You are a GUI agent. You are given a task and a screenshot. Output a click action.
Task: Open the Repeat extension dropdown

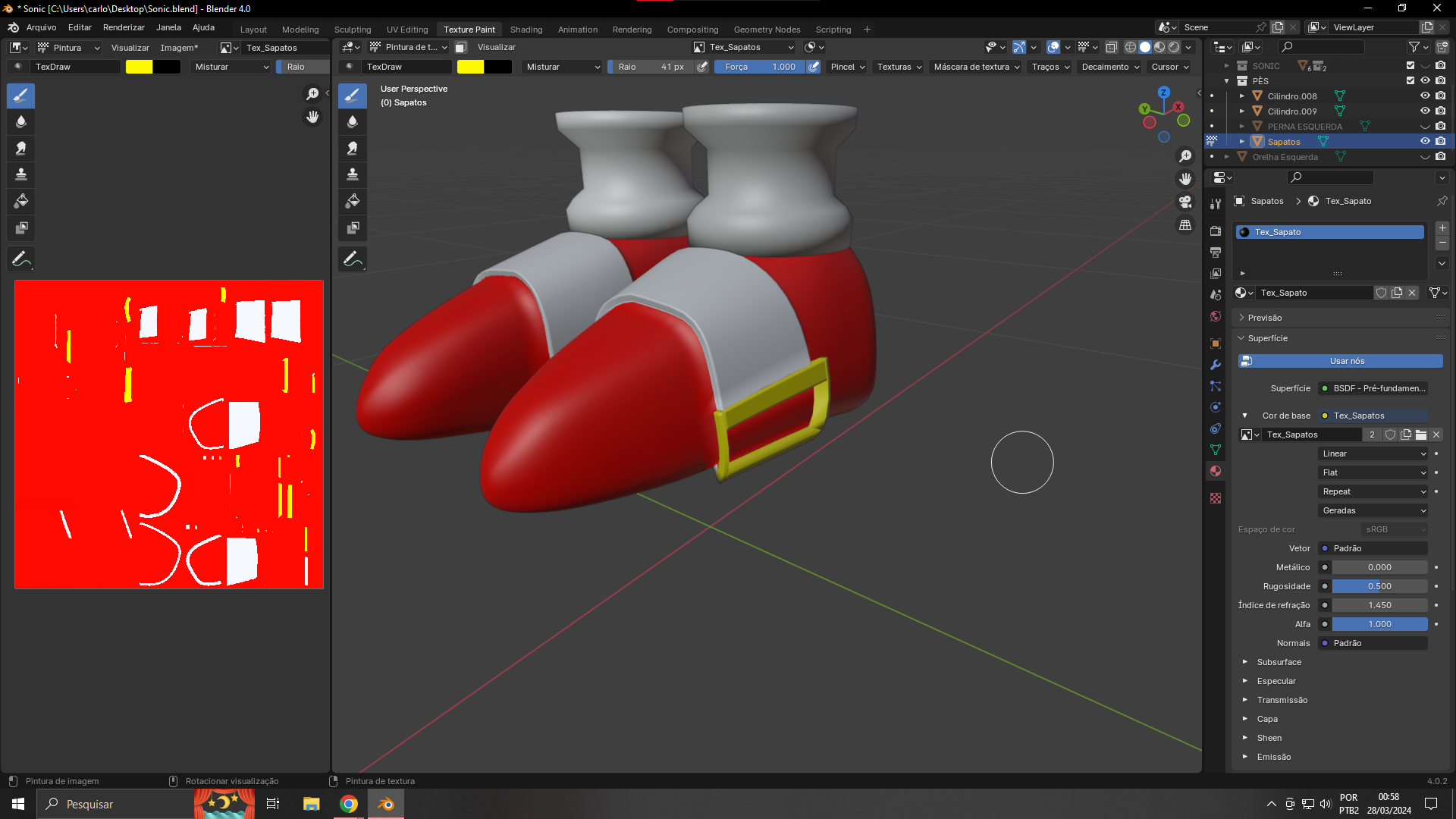1373,491
